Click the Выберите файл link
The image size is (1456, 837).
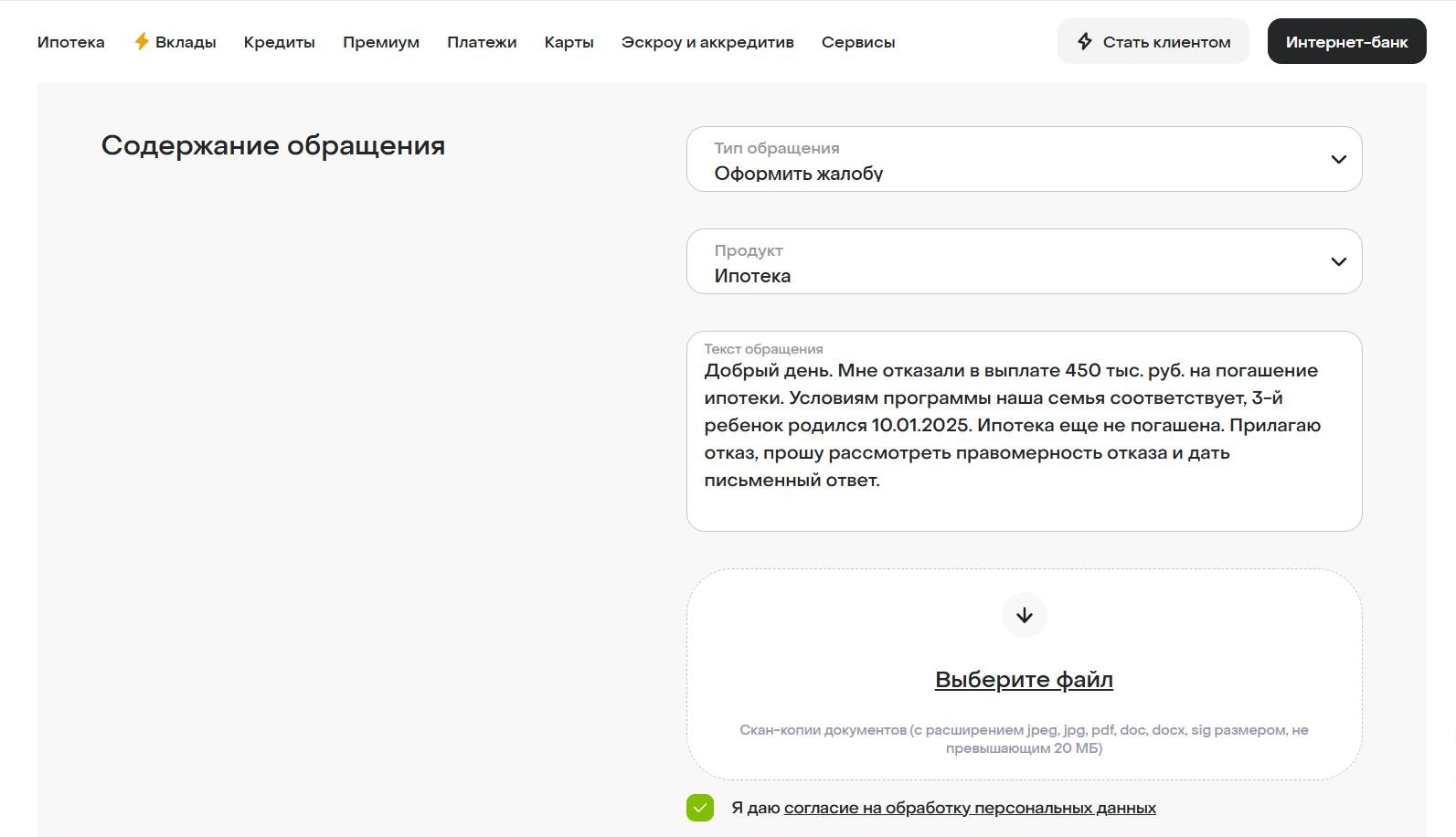tap(1024, 680)
